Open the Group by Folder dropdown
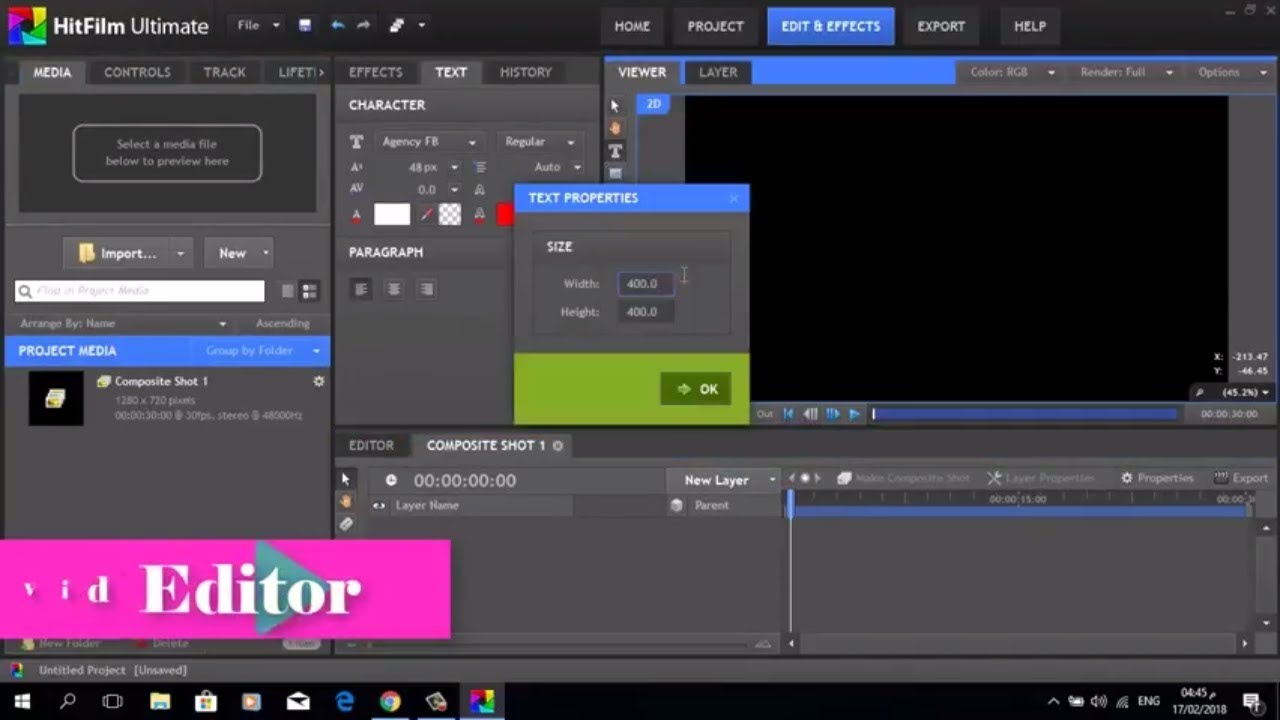 click(x=262, y=351)
